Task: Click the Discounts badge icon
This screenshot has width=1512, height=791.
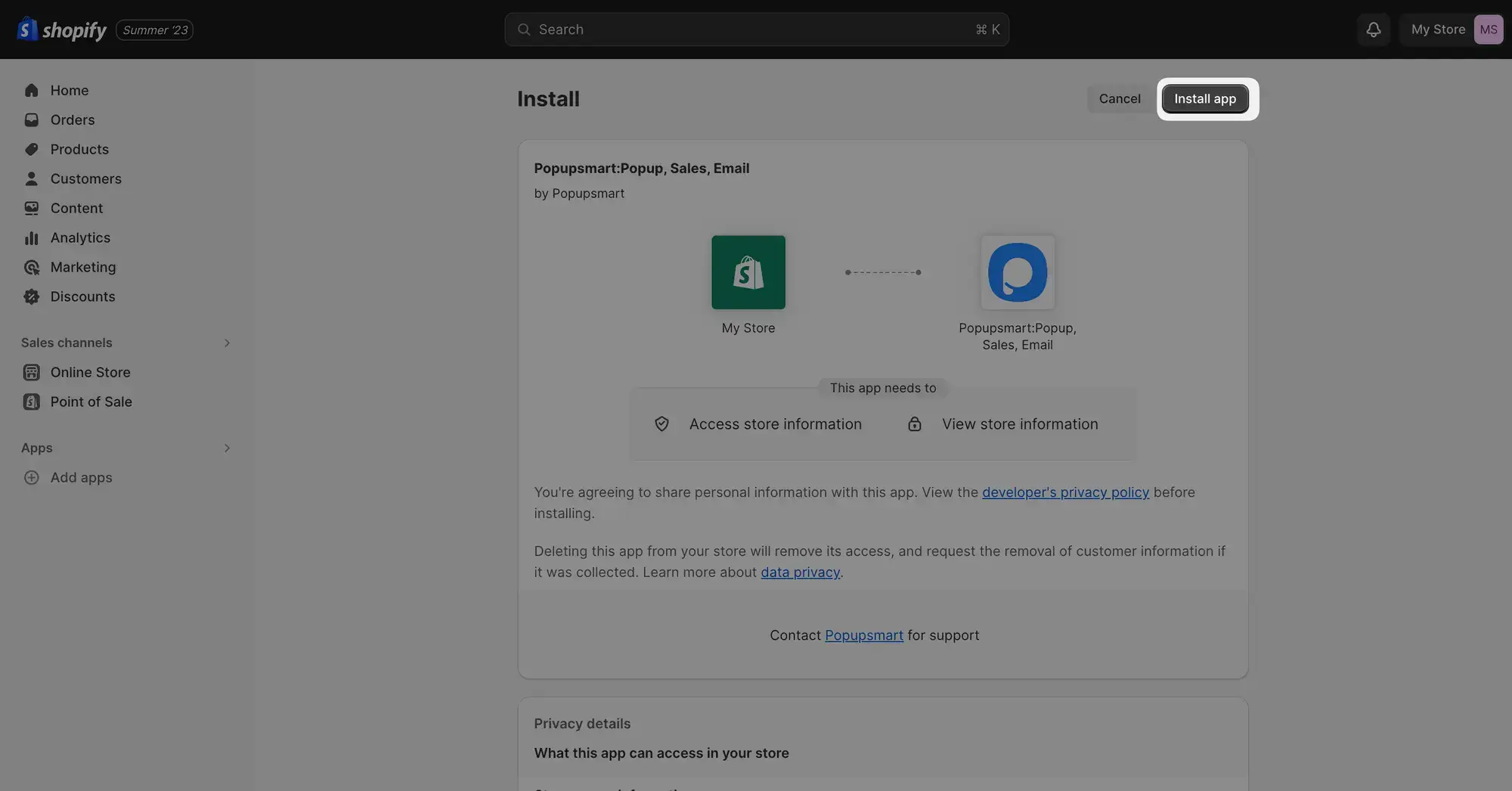Action: click(31, 297)
